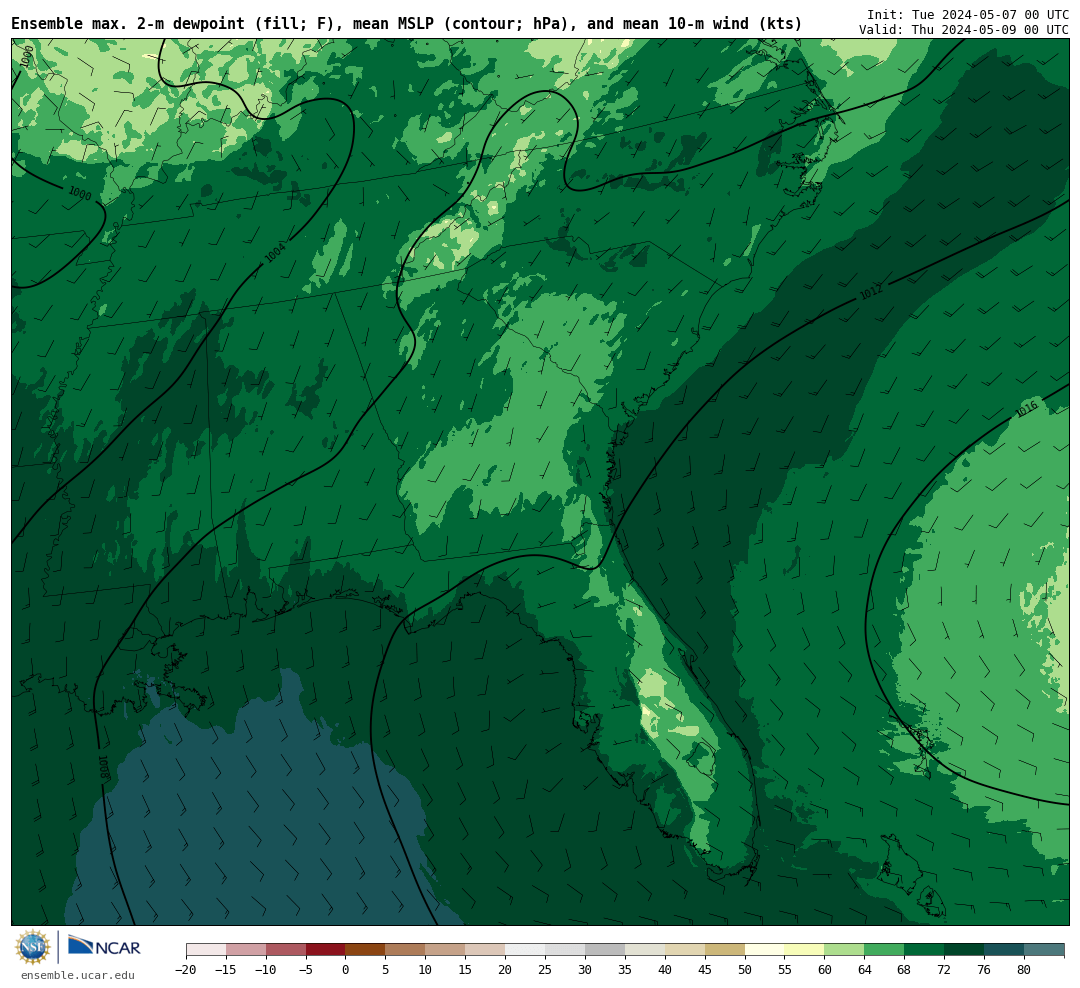This screenshot has height=988, width=1080.
Task: Select the map title text
Action: pyautogui.click(x=406, y=24)
